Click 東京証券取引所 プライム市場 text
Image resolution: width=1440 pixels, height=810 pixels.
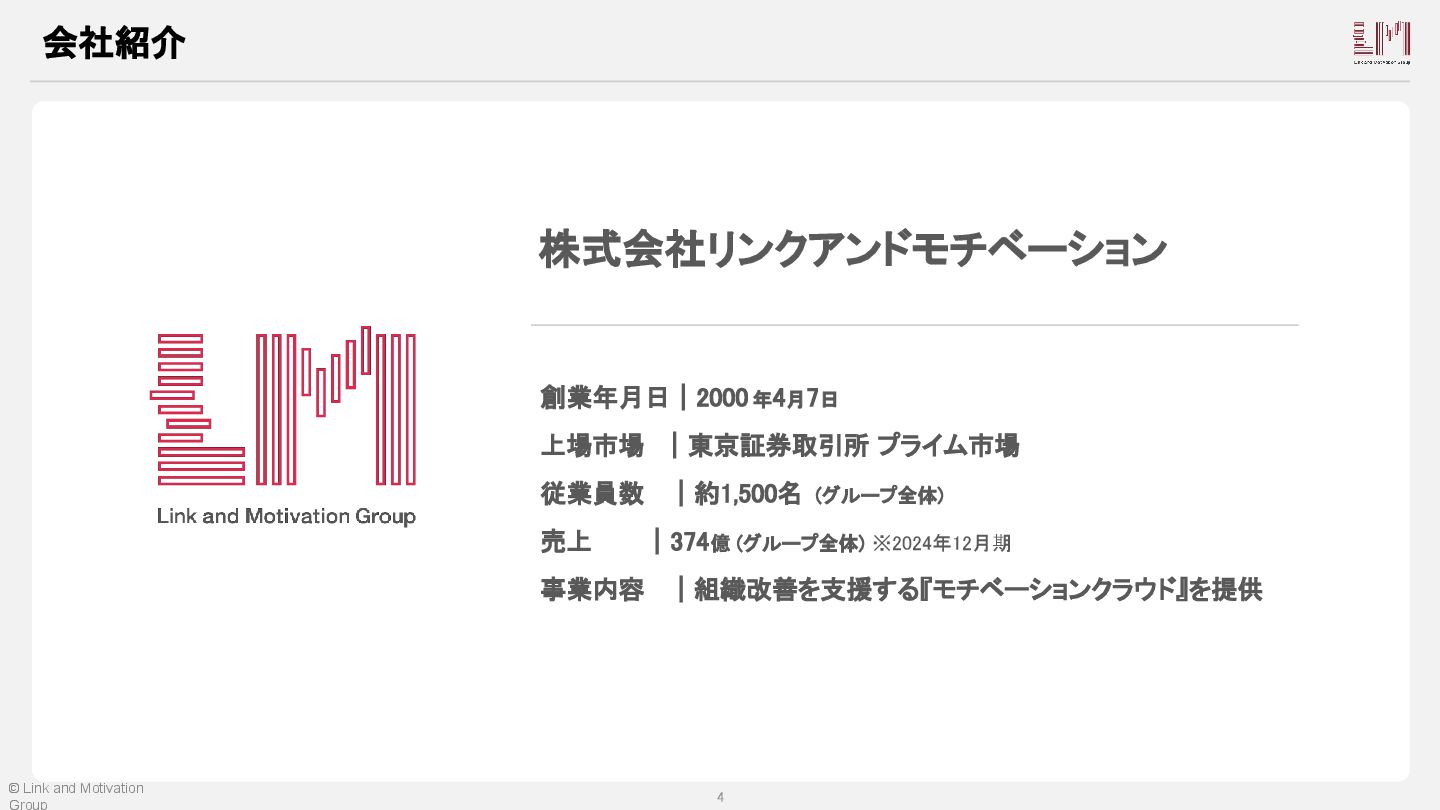853,446
